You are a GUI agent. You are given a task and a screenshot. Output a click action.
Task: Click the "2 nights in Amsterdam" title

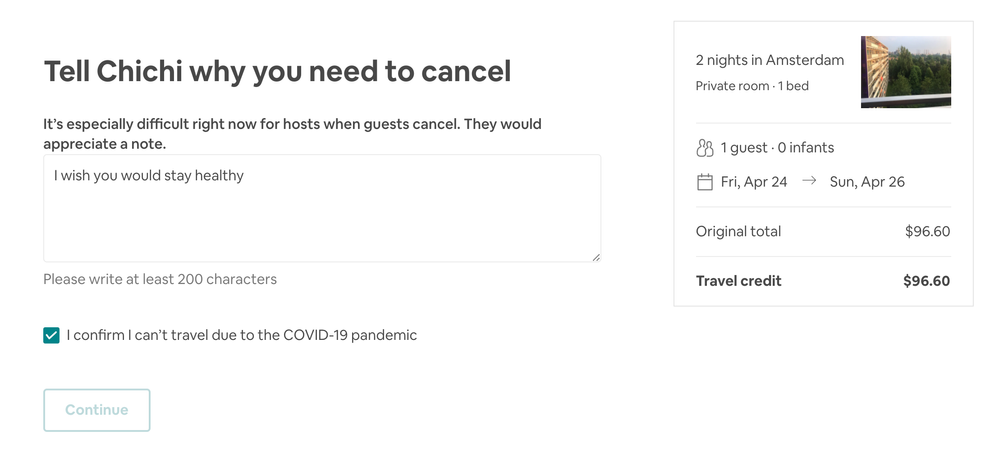click(769, 60)
